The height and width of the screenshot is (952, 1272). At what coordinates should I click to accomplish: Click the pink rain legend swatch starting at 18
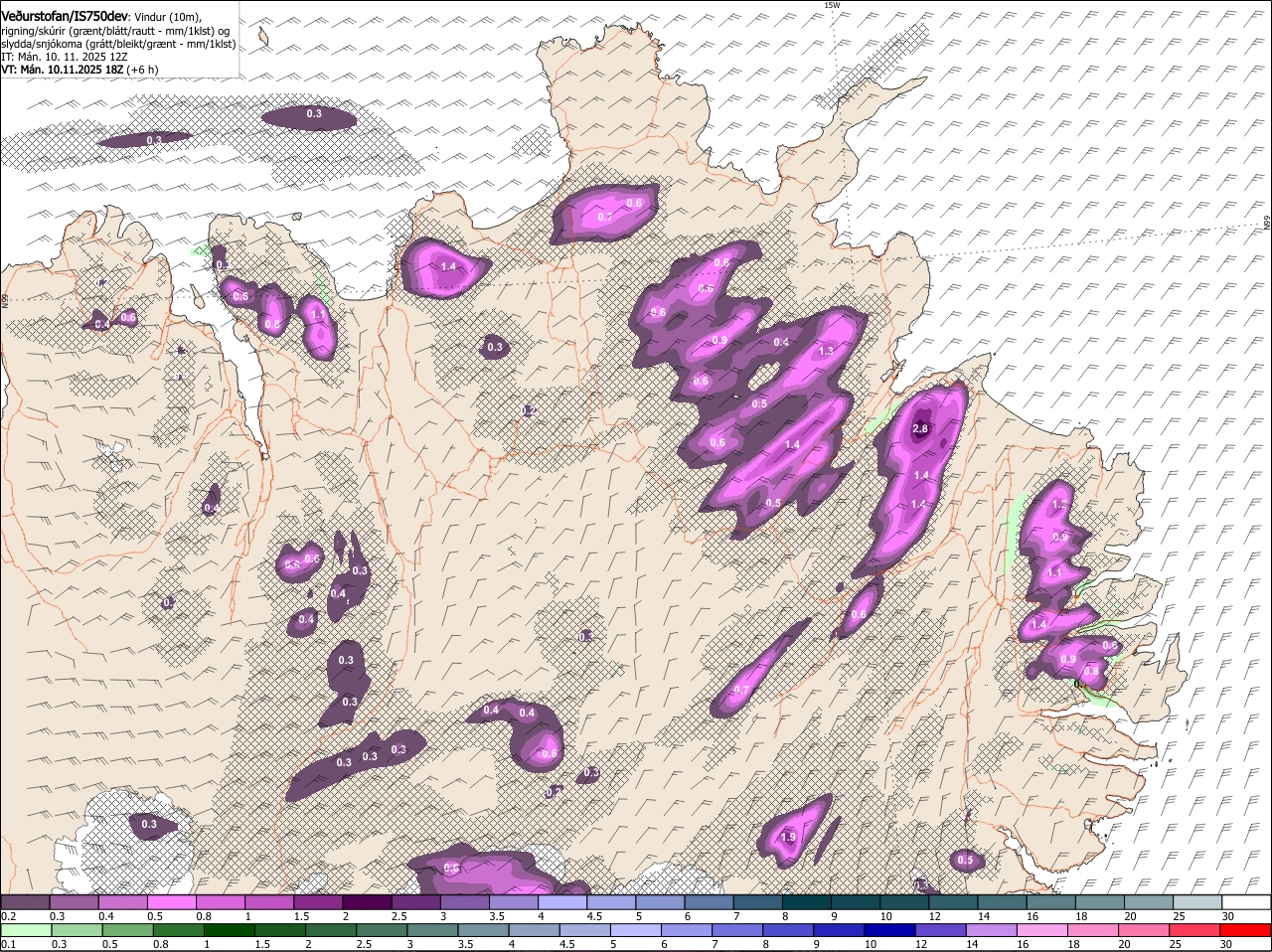[1093, 930]
